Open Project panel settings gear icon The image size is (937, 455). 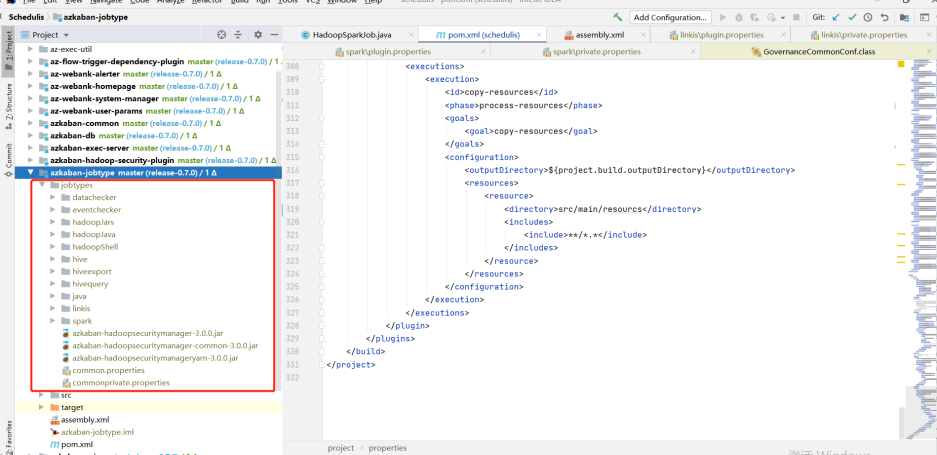(257, 34)
